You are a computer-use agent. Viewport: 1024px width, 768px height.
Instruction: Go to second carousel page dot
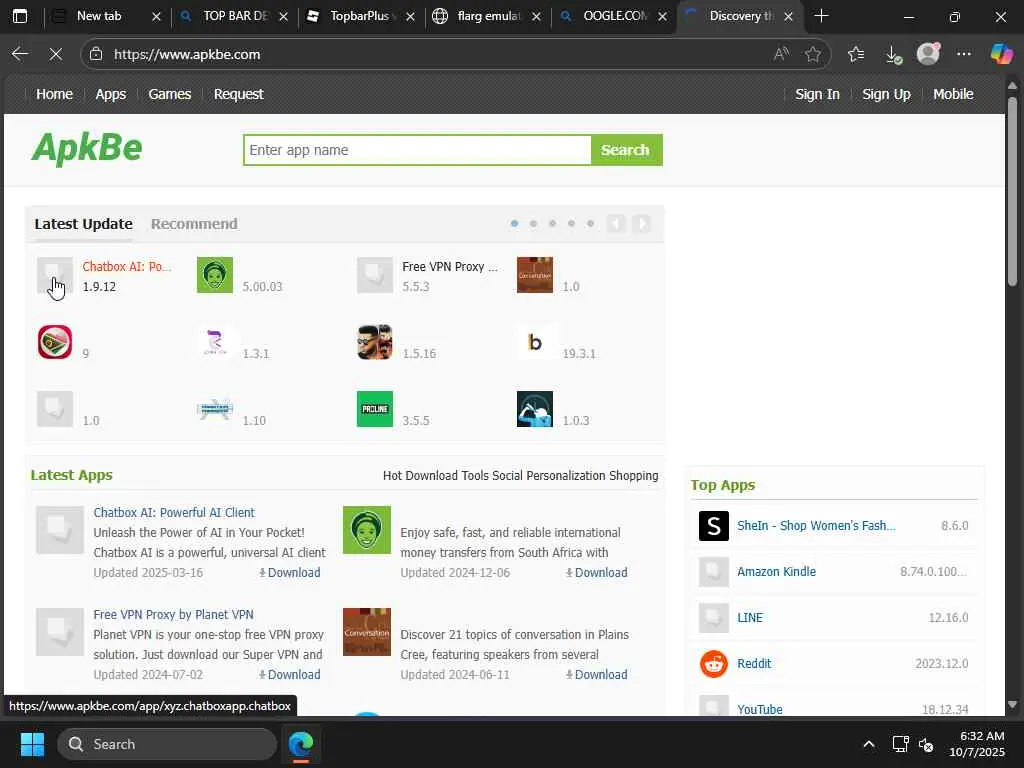pos(534,223)
